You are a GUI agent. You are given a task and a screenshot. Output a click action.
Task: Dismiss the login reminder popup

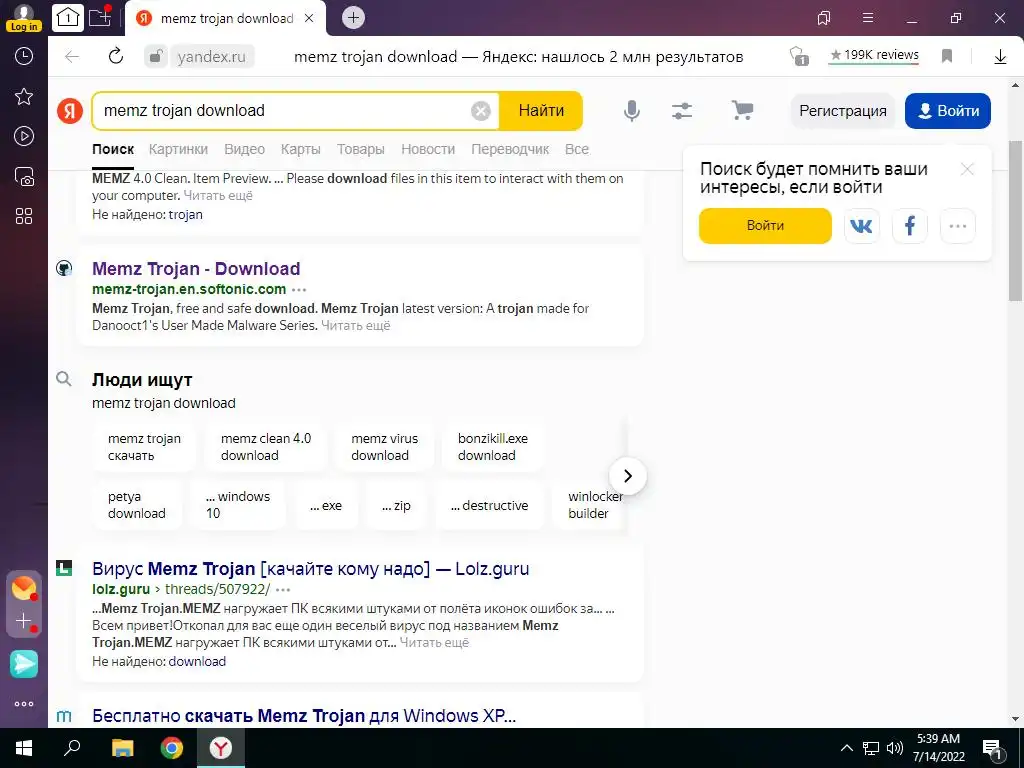[967, 169]
